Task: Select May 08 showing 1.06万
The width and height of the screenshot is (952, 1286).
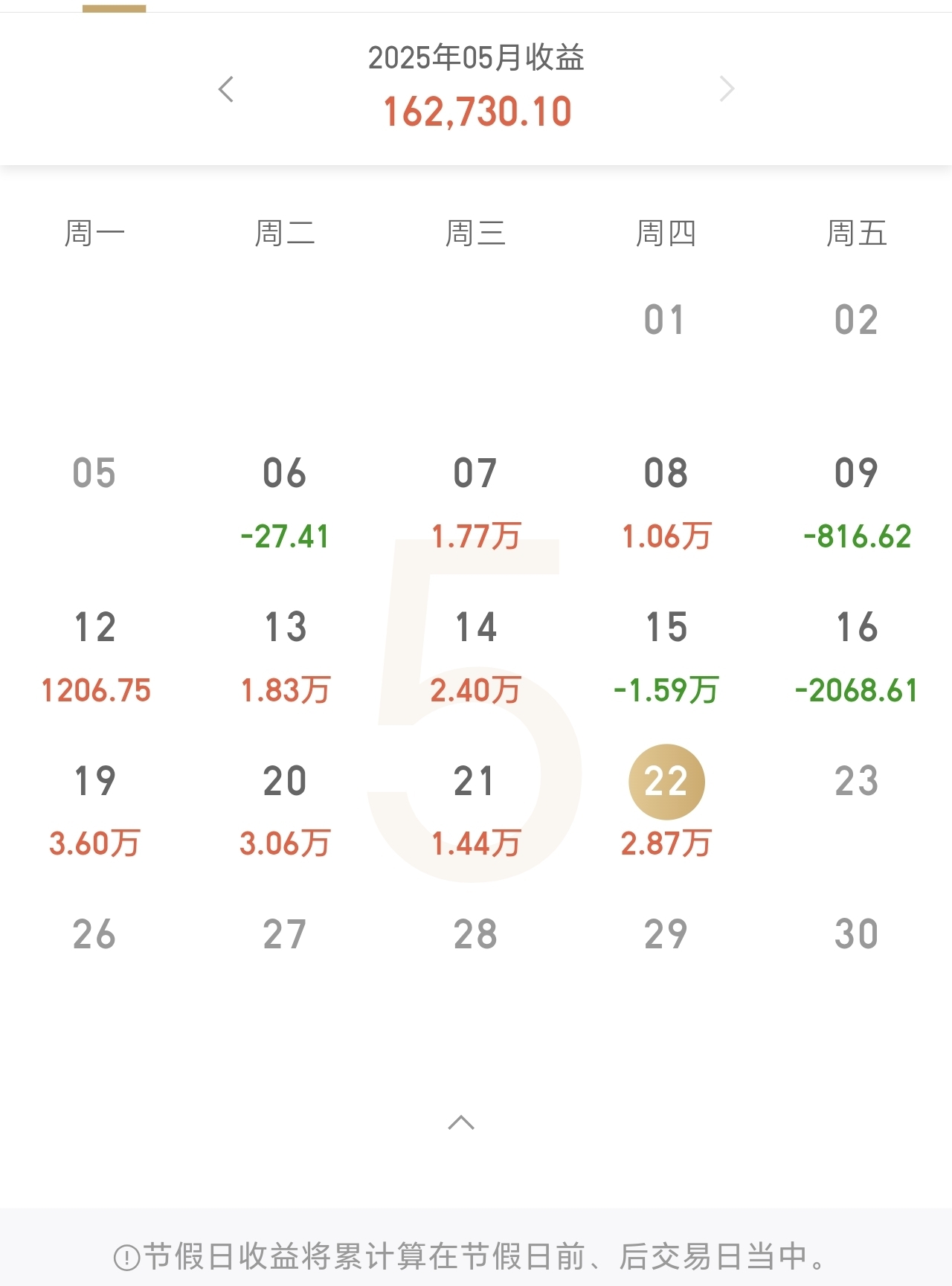Action: (666, 504)
